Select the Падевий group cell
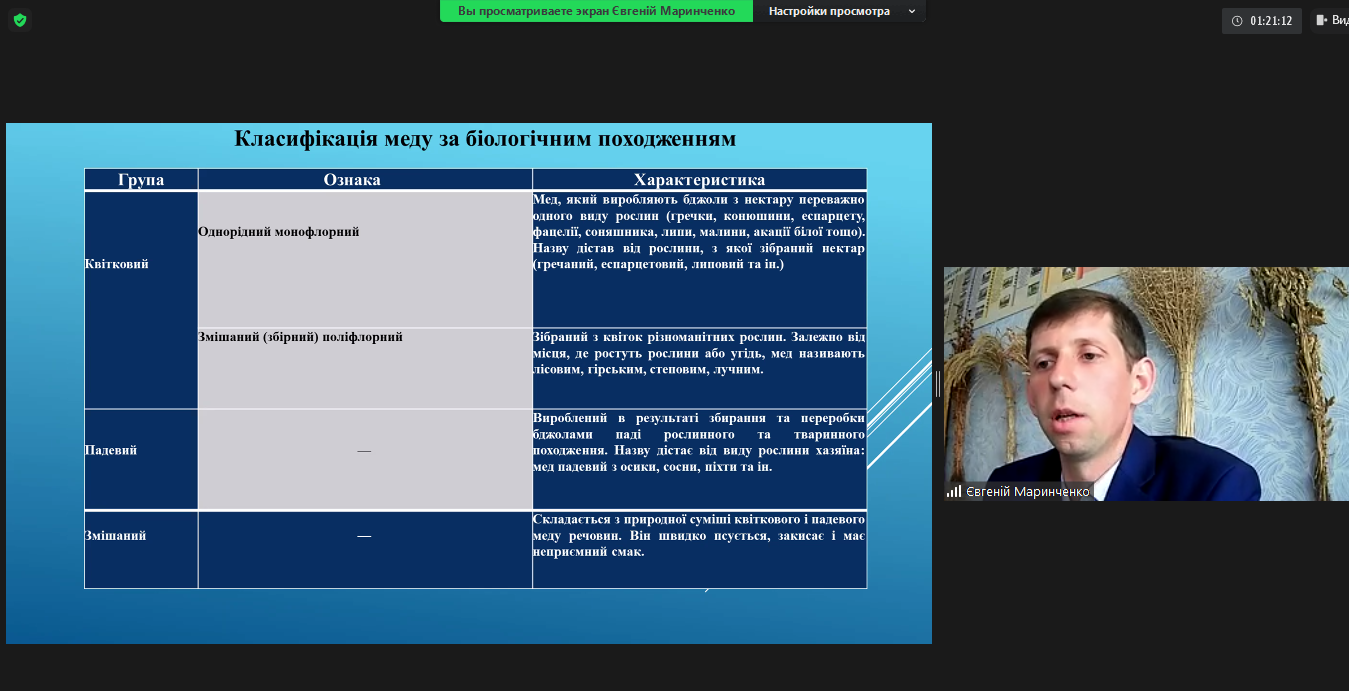Image resolution: width=1349 pixels, height=691 pixels. point(111,450)
